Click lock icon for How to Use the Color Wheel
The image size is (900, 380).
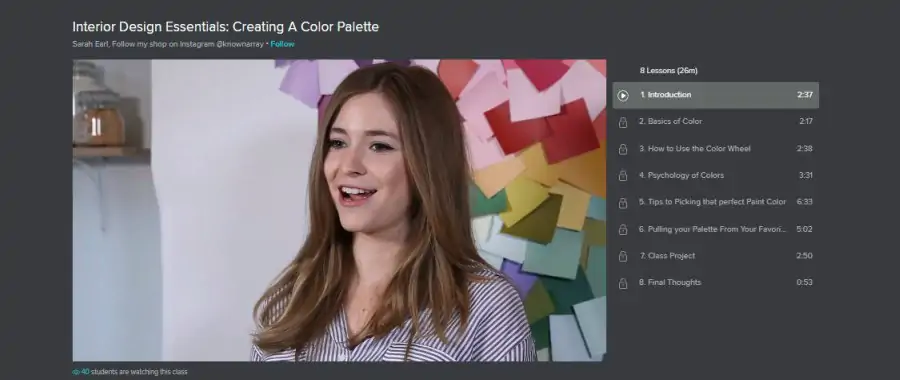pos(623,149)
